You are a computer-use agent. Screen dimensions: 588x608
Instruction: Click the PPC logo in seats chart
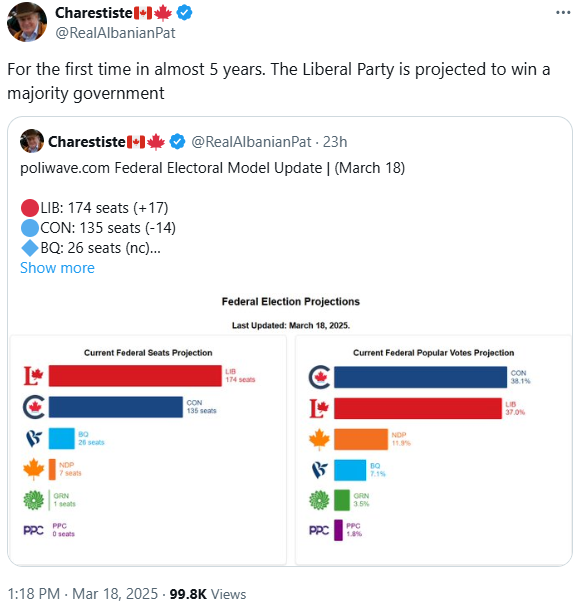33,530
